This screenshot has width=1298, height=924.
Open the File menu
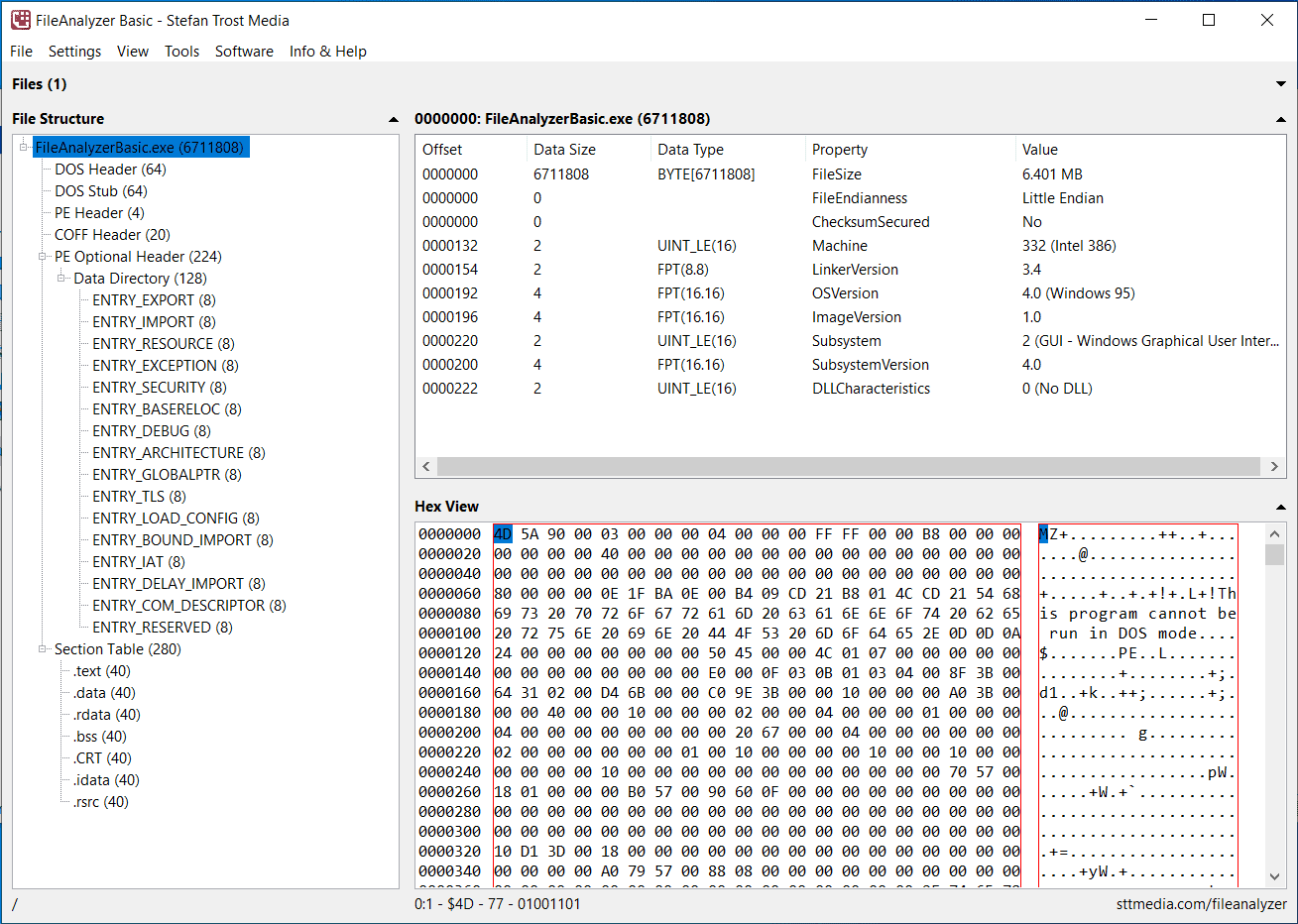[x=21, y=52]
